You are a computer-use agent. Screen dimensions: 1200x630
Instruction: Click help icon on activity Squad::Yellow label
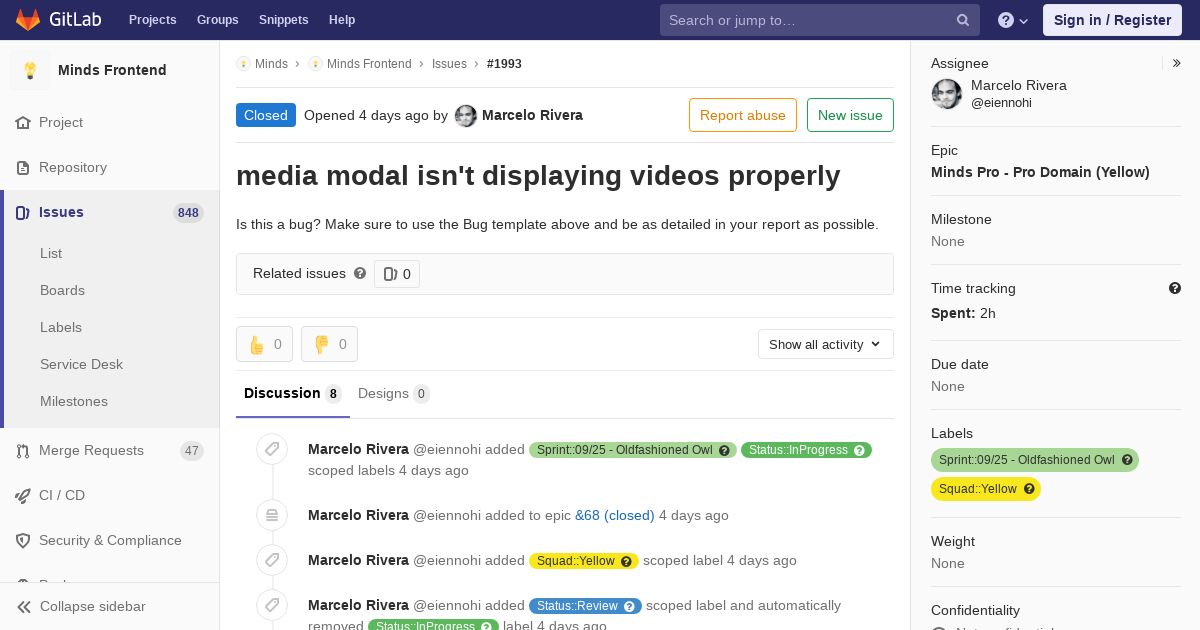click(x=627, y=561)
